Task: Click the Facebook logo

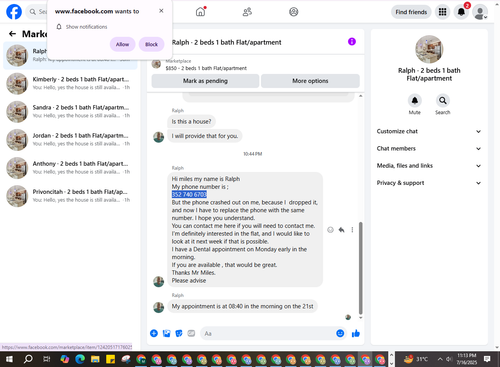Action: [14, 12]
